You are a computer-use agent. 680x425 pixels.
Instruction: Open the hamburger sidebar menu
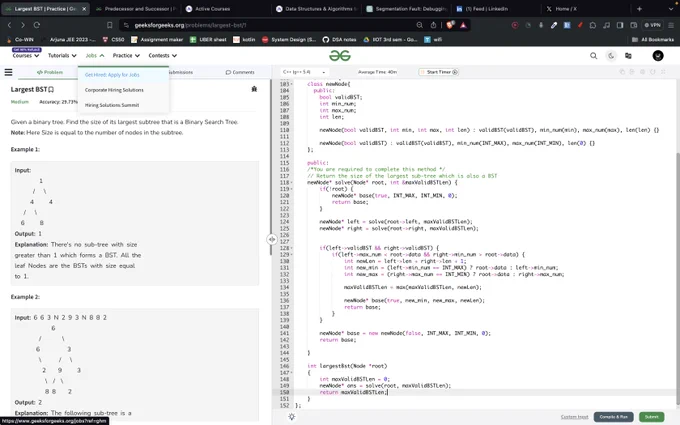(x=8, y=72)
